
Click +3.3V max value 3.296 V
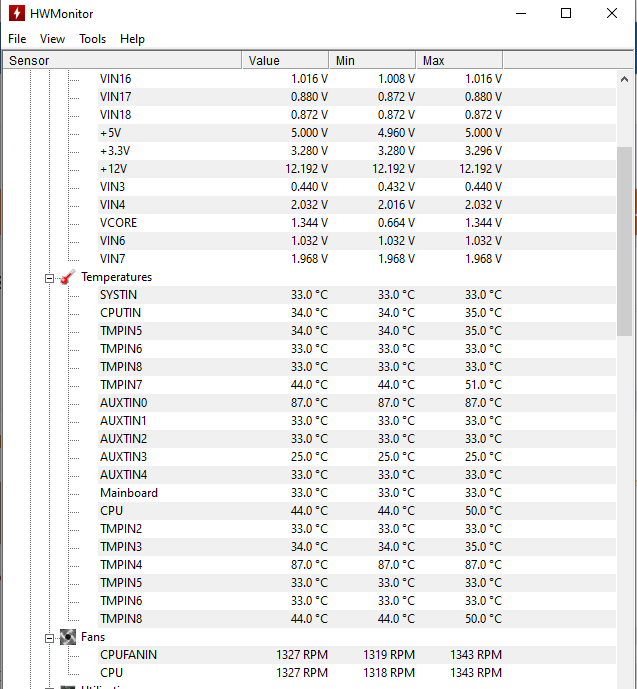483,151
